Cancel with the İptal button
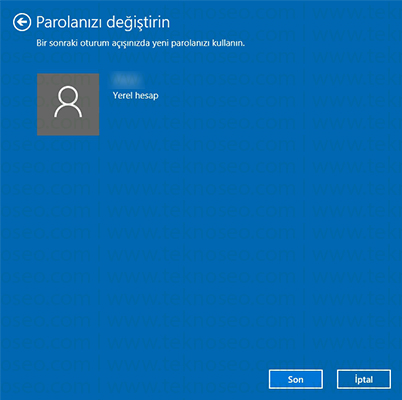Screen dimensions: 402x400 coord(364,379)
